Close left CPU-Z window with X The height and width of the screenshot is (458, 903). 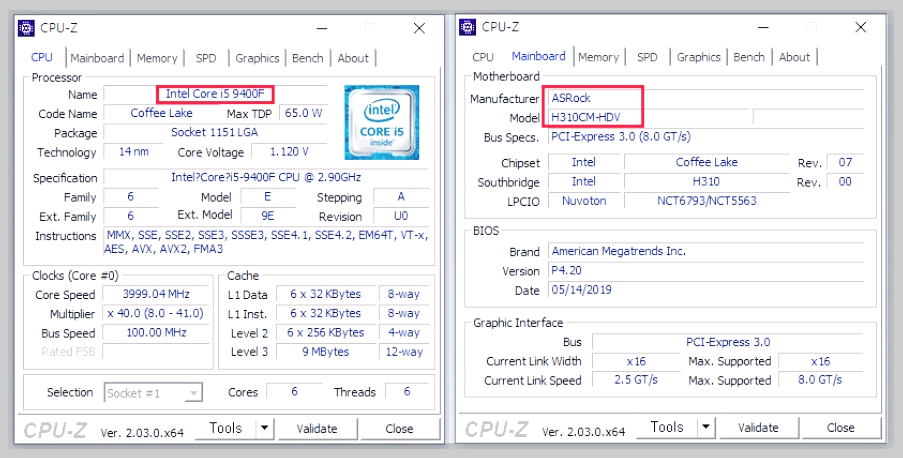pyautogui.click(x=419, y=28)
